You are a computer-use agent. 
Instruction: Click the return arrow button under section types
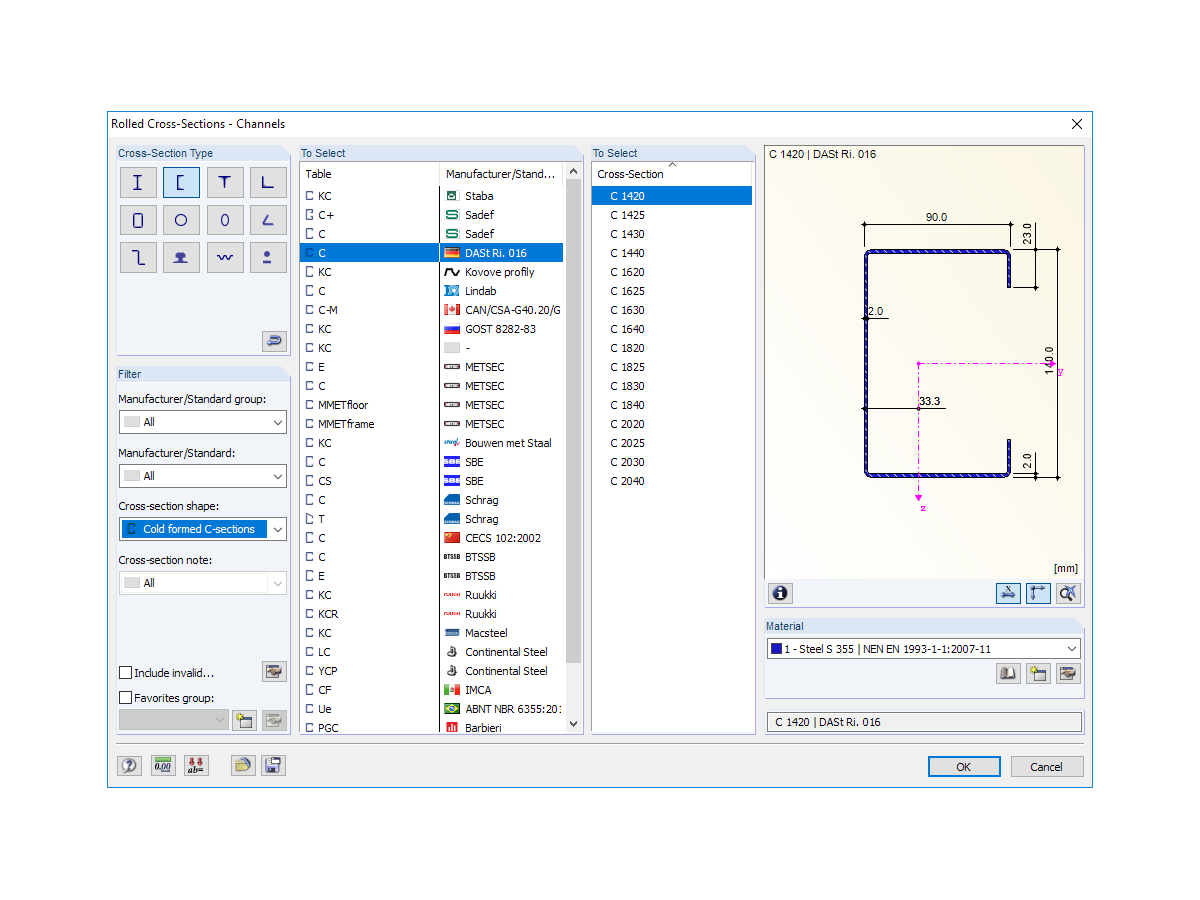pyautogui.click(x=274, y=341)
